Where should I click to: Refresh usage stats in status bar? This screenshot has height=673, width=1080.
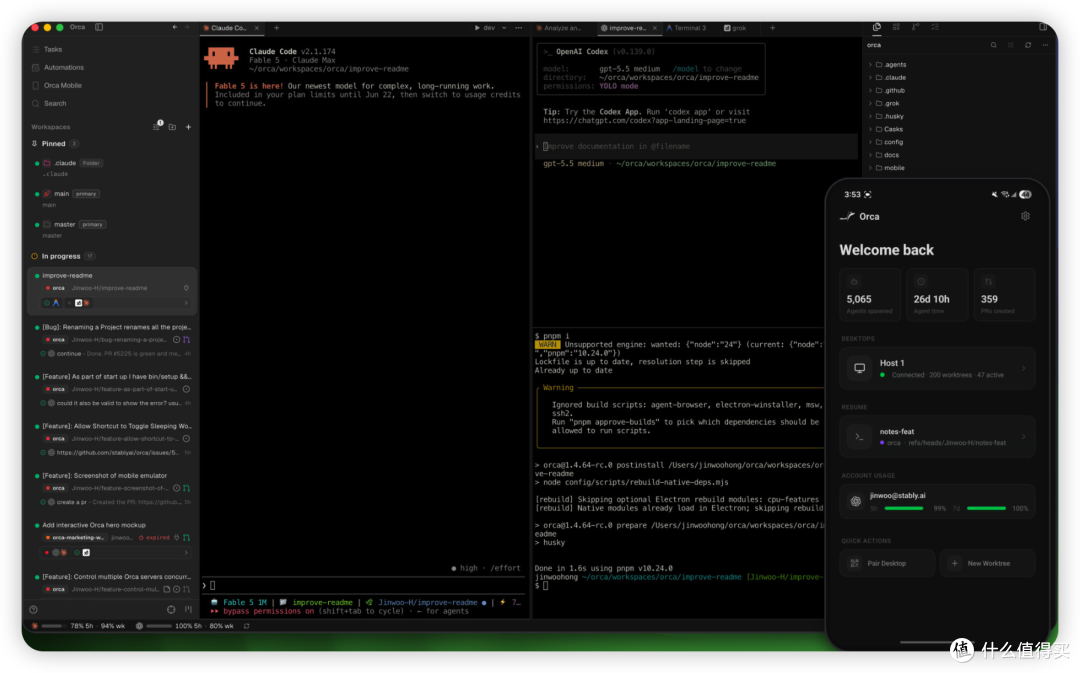[x=247, y=626]
